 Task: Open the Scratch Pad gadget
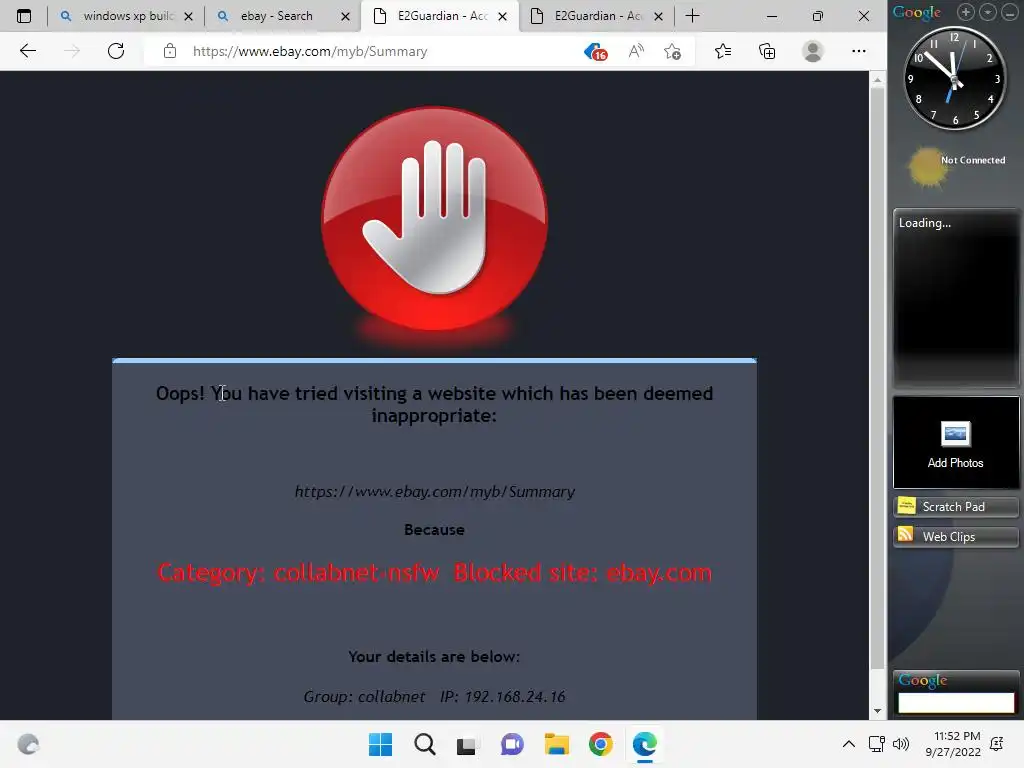(955, 507)
